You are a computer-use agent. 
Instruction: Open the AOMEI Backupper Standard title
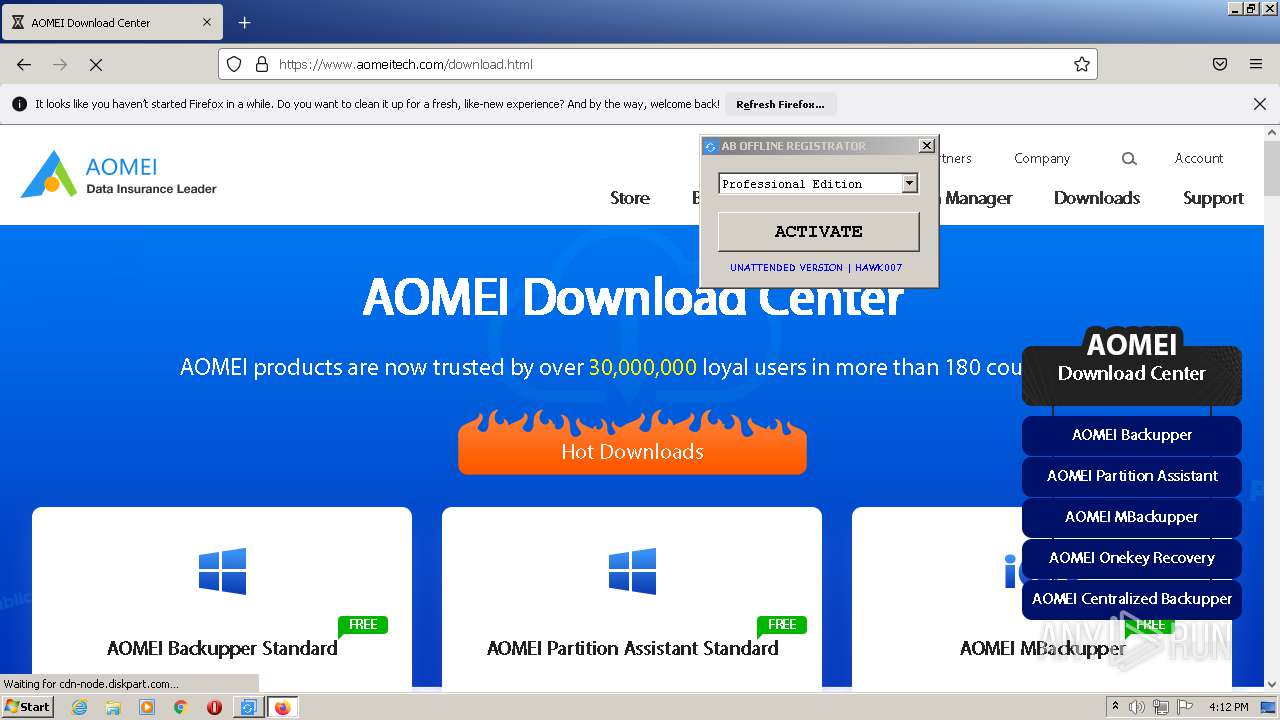coord(222,648)
